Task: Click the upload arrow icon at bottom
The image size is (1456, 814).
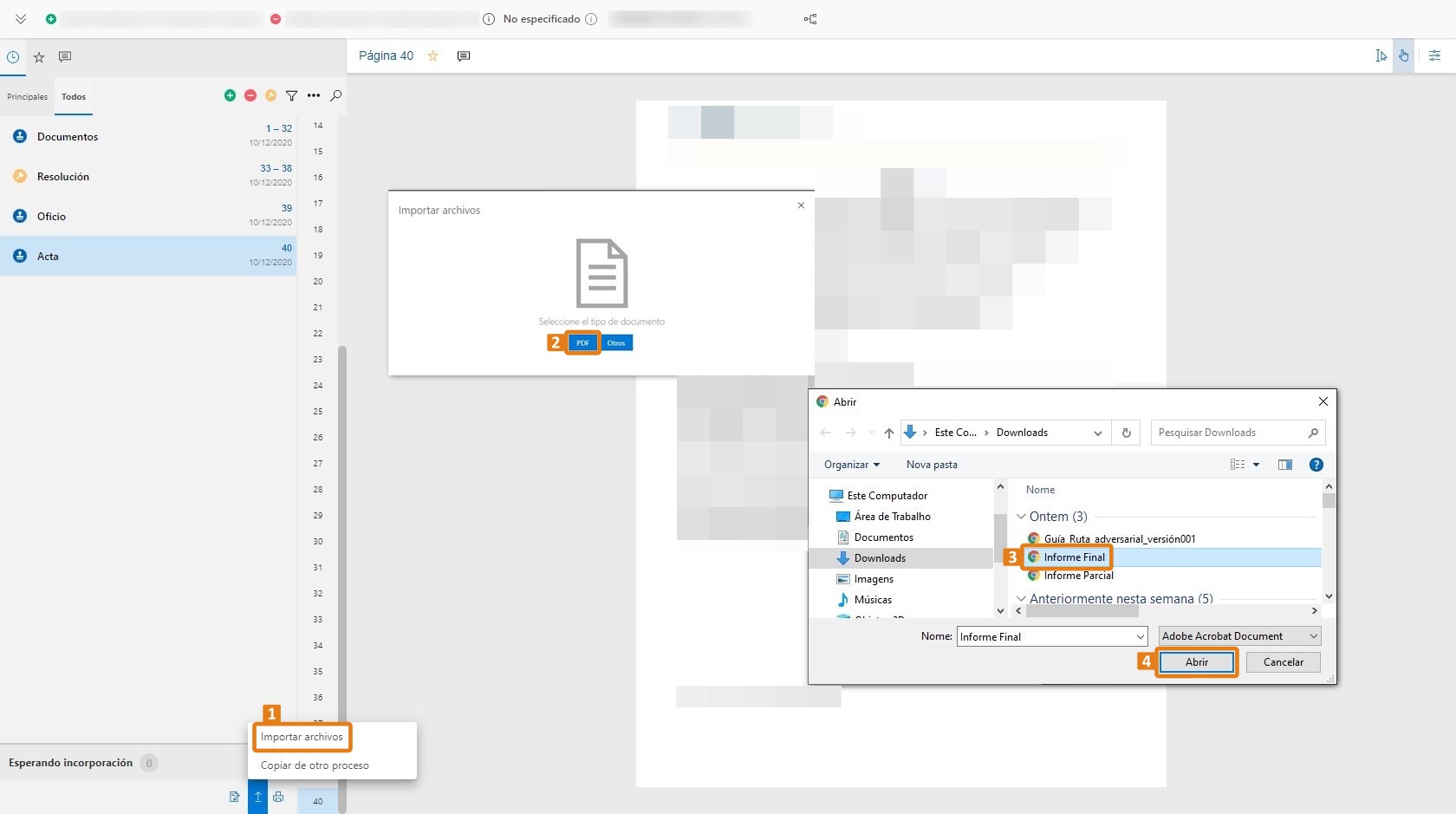Action: [x=257, y=797]
